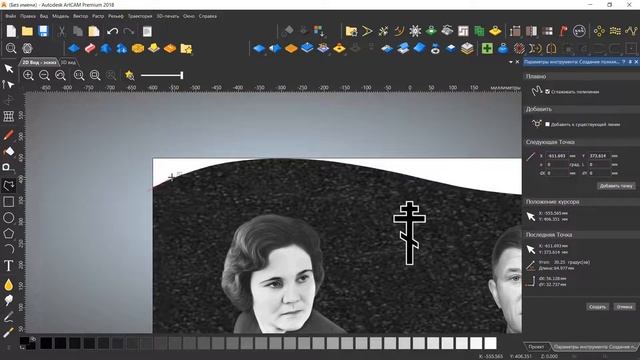Click the Добавить точку button

point(616,186)
